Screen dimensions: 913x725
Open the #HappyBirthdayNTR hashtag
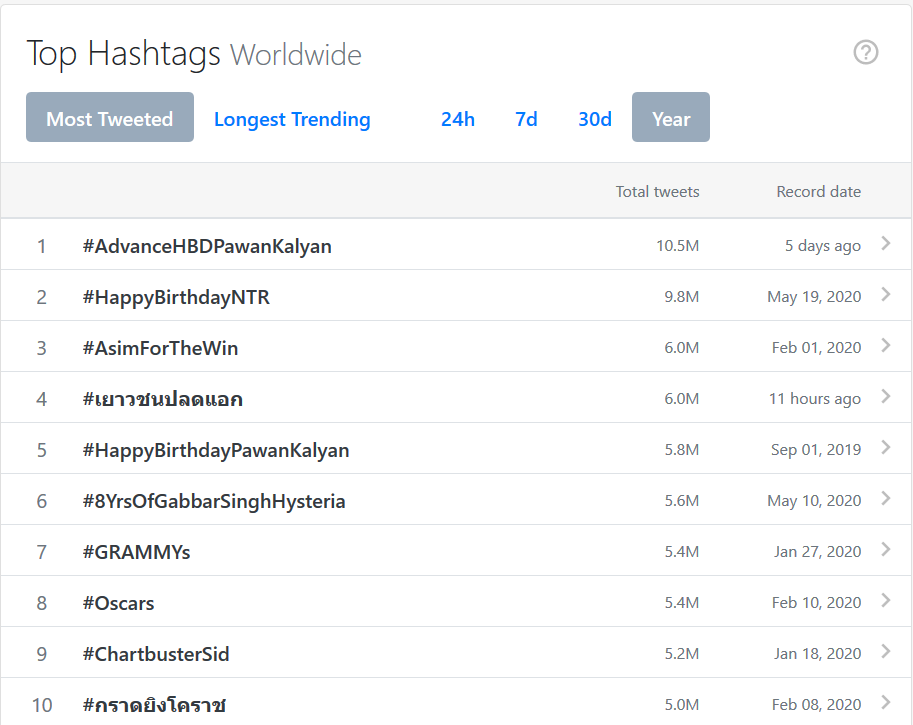176,298
